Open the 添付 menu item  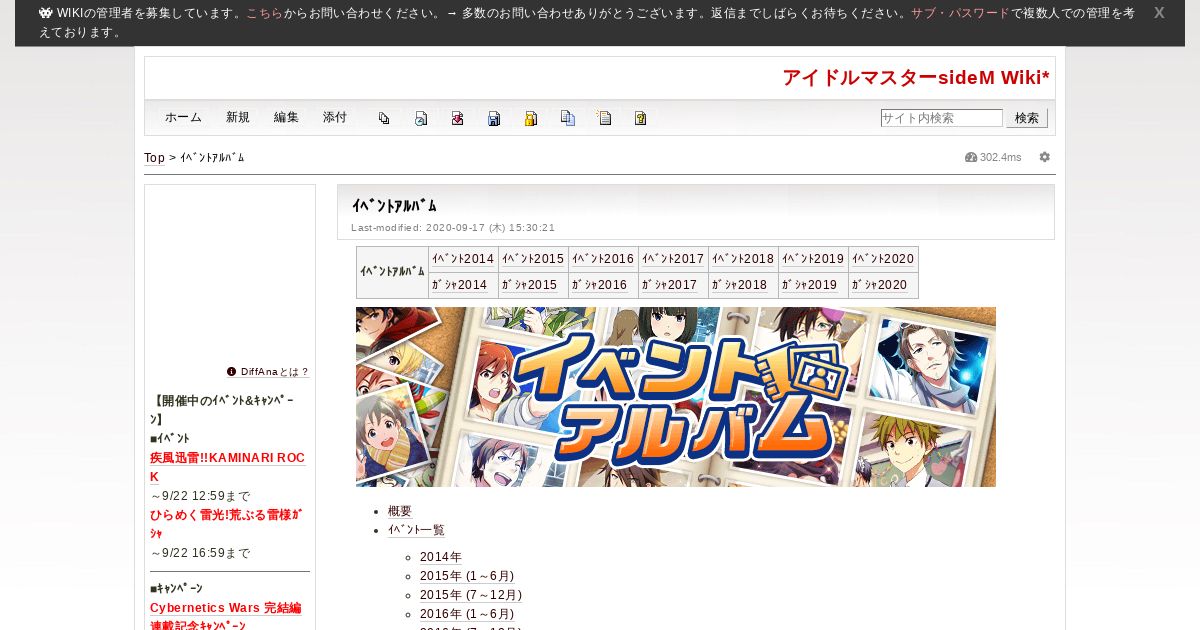335,117
